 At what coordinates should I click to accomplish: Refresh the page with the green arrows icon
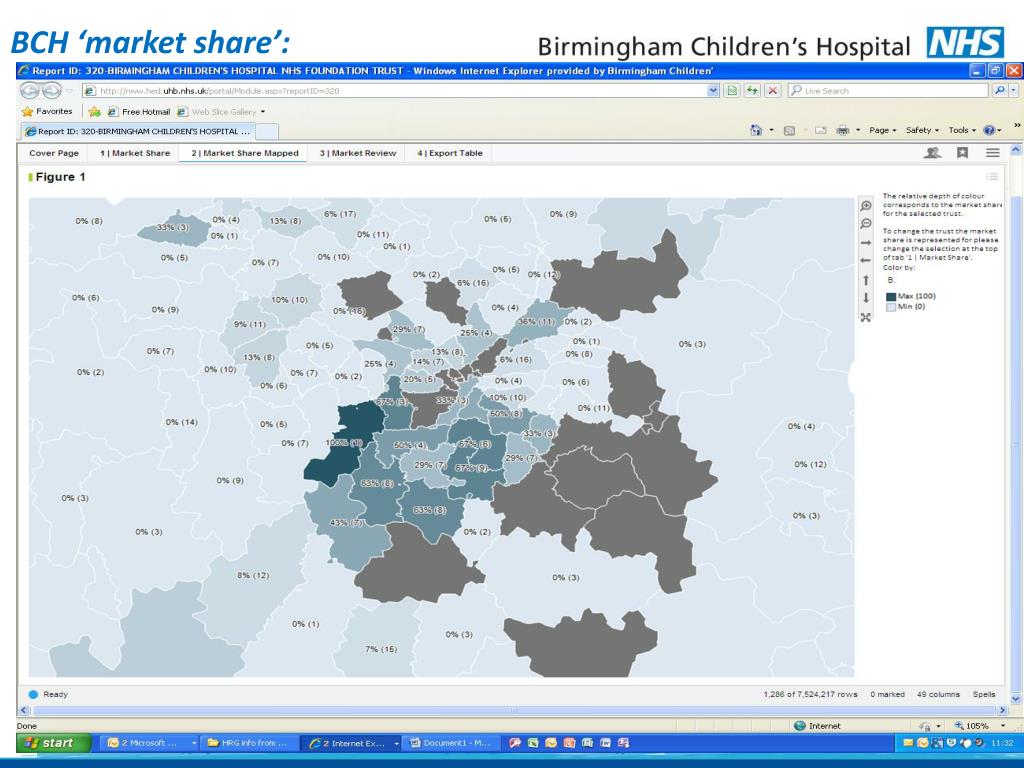[752, 91]
